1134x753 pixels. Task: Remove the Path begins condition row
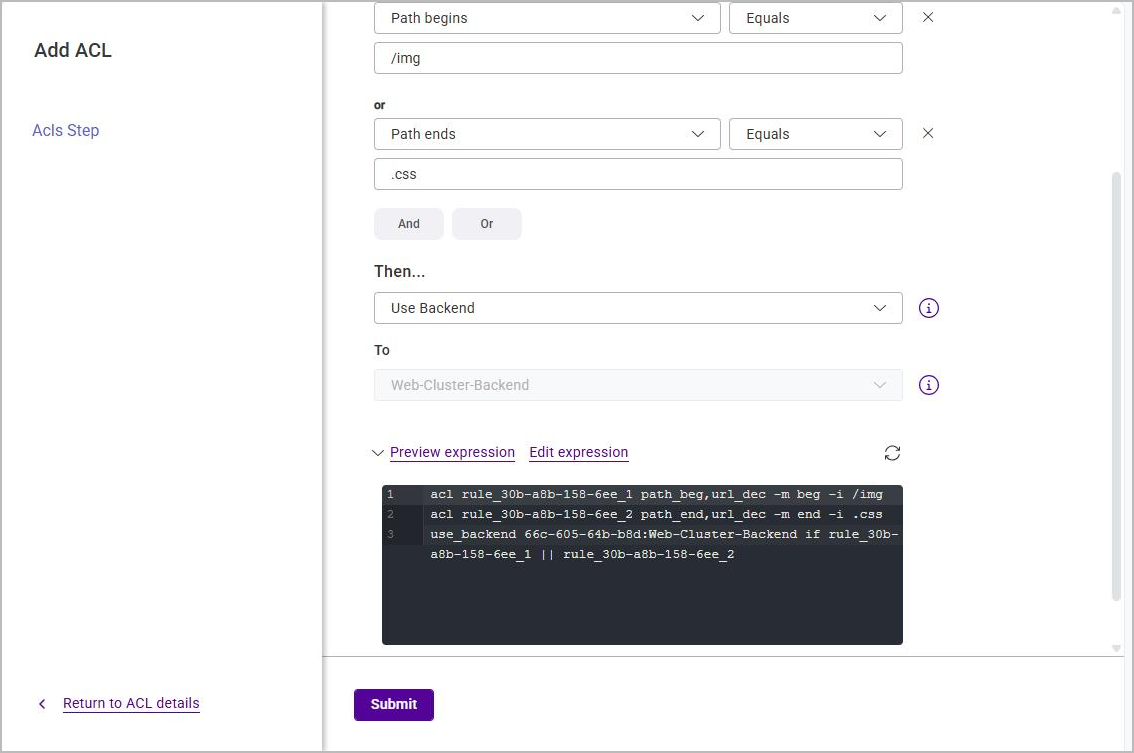928,17
